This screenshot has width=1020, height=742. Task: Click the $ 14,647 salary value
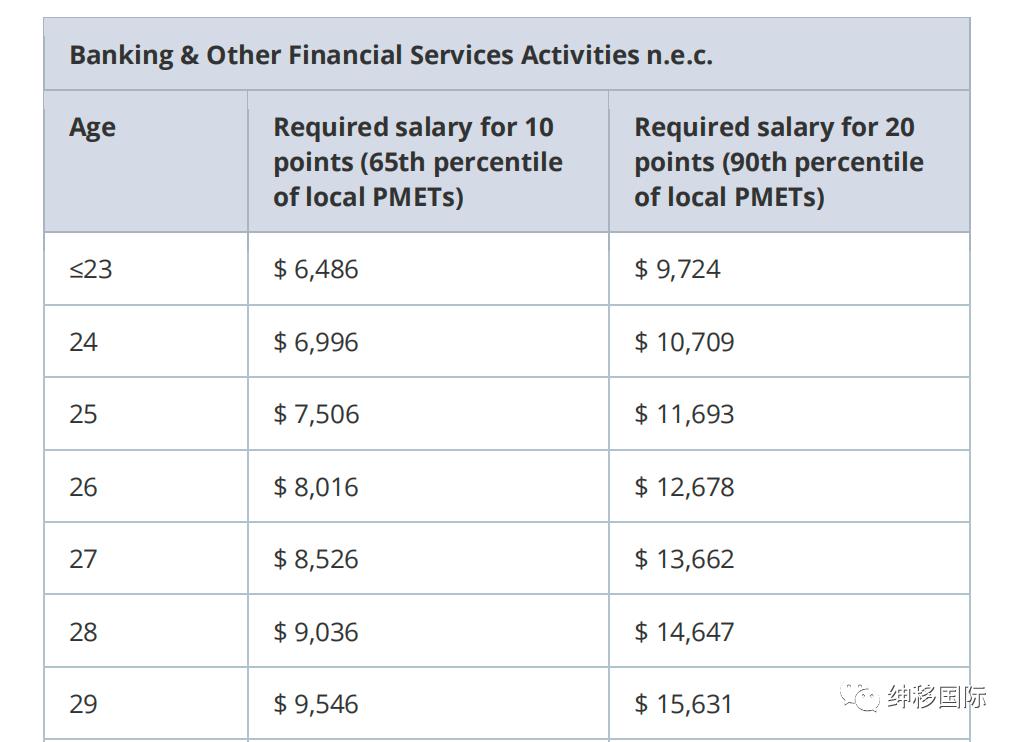[684, 632]
